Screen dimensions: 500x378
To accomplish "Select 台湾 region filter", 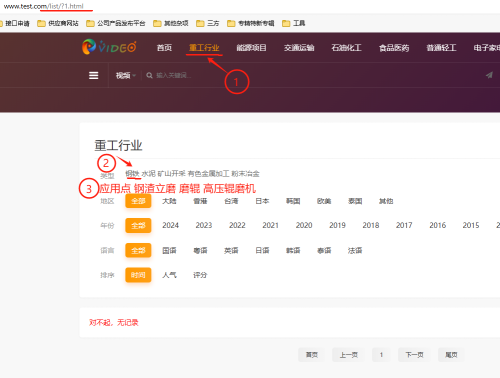I will tap(231, 201).
